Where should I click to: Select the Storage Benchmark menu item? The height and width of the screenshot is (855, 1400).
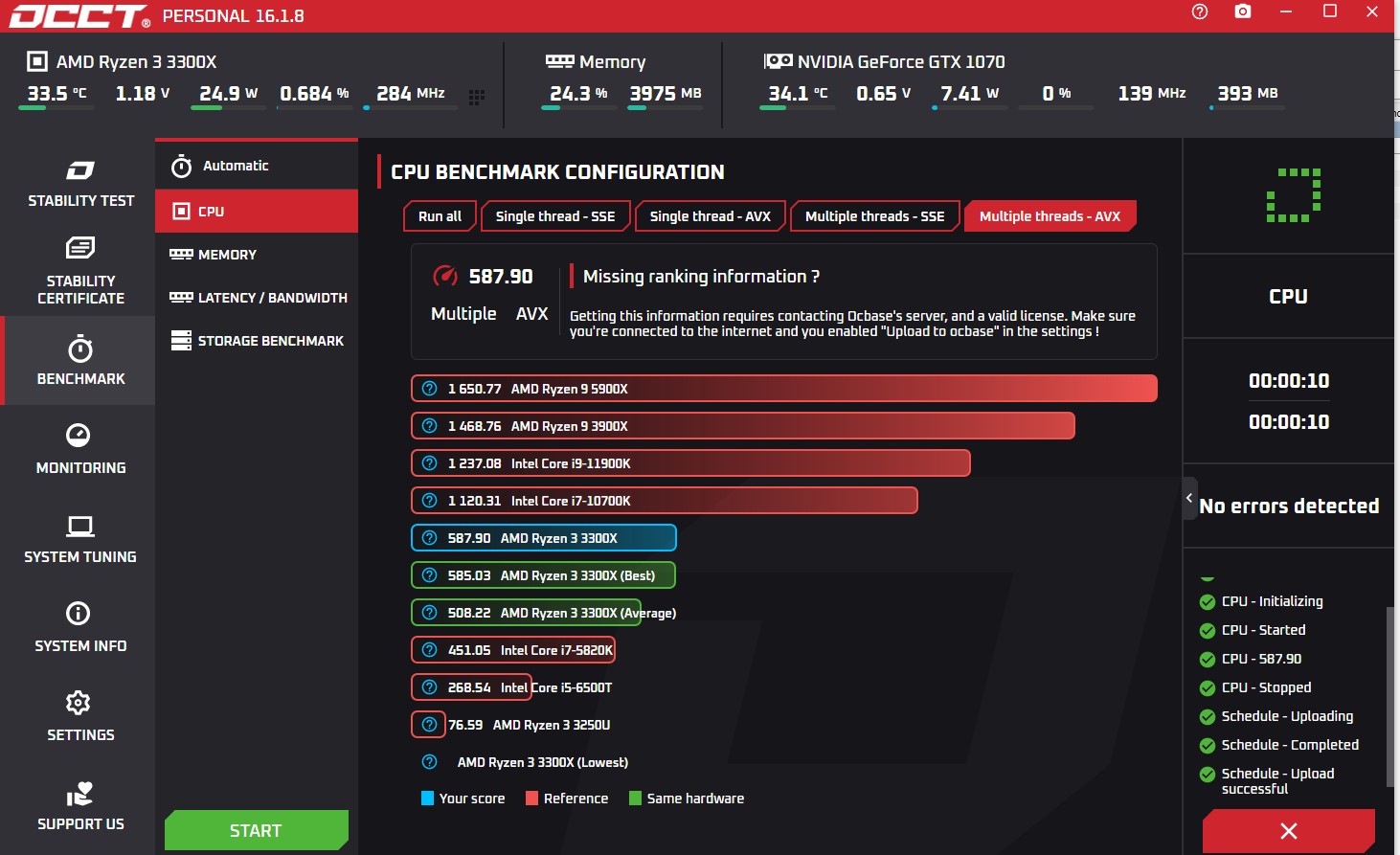pyautogui.click(x=257, y=341)
